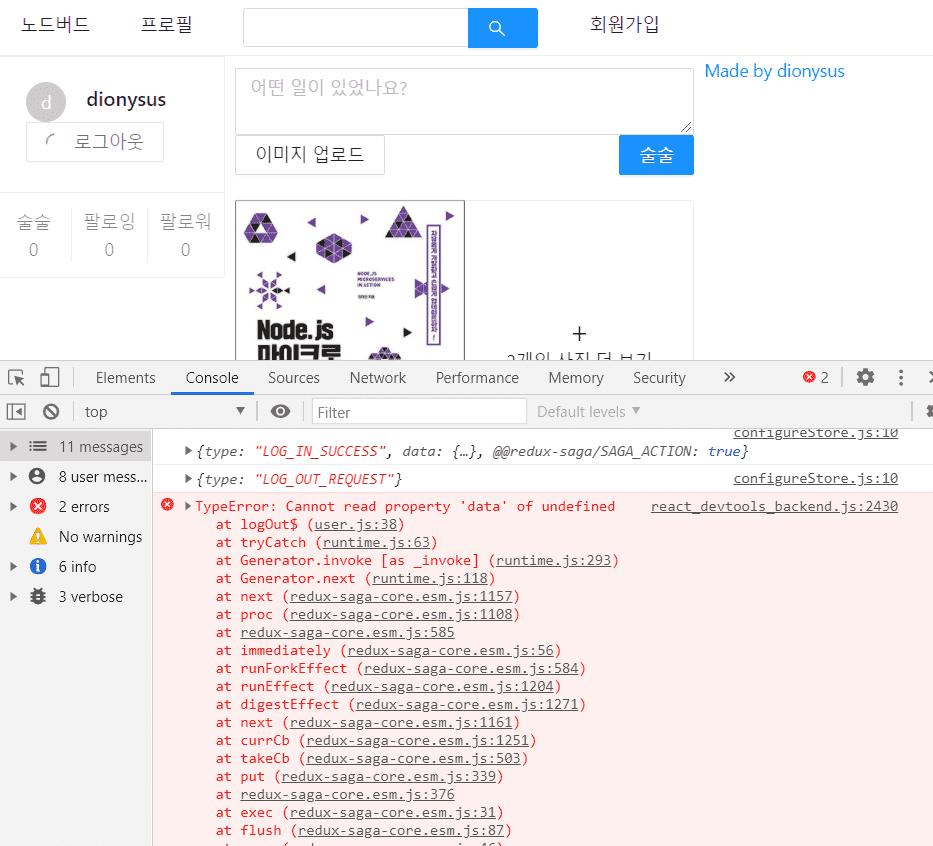Screen dimensions: 933x846
Task: Click the 2 errors red icon in sidebar
Action: (38, 506)
